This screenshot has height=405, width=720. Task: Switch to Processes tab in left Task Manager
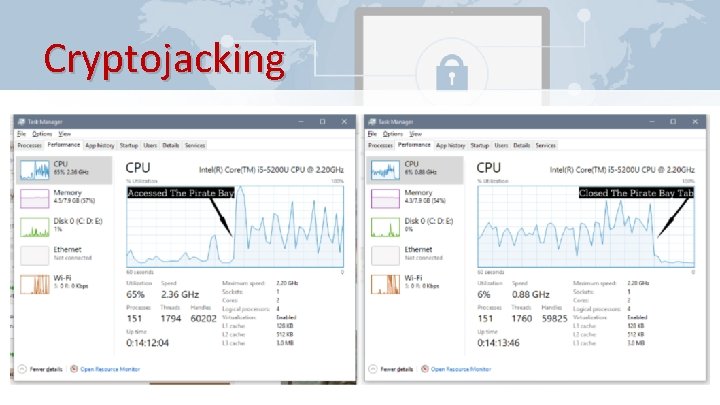coord(29,145)
